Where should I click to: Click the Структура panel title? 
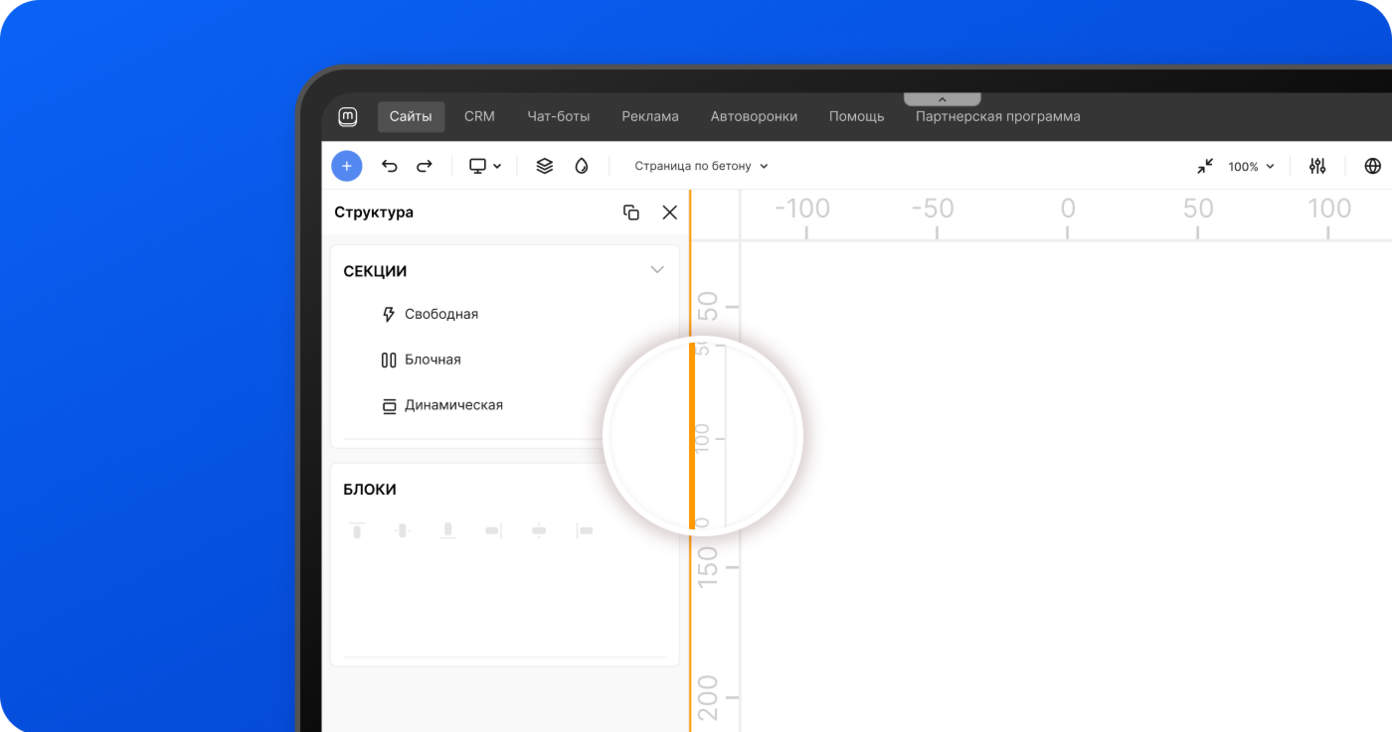click(374, 212)
